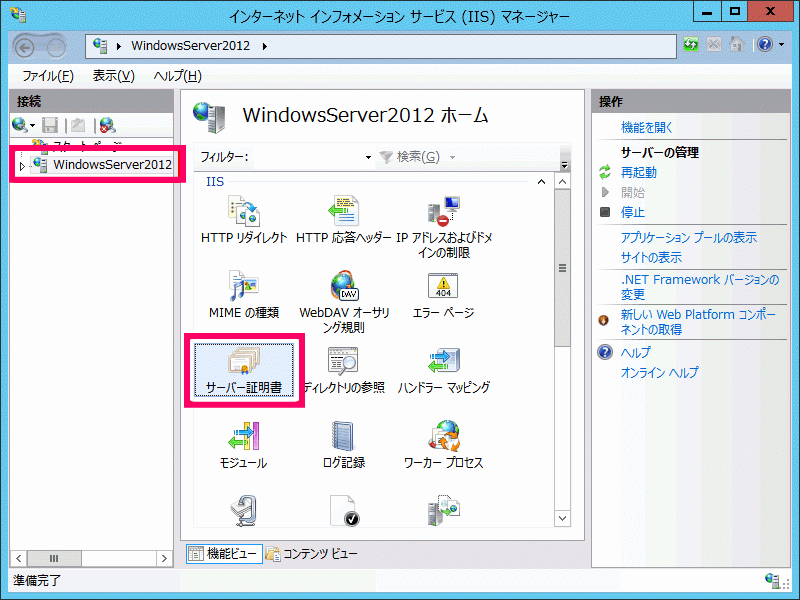Switch to the コンテンツ ビュー tab
800x600 pixels.
pyautogui.click(x=312, y=554)
